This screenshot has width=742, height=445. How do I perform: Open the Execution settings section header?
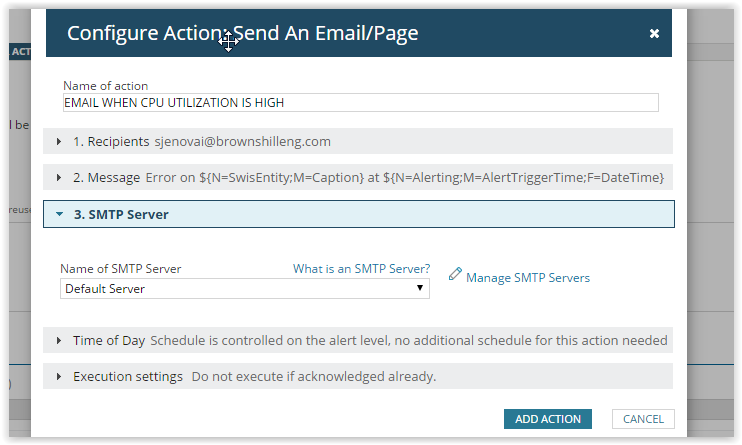tap(358, 376)
